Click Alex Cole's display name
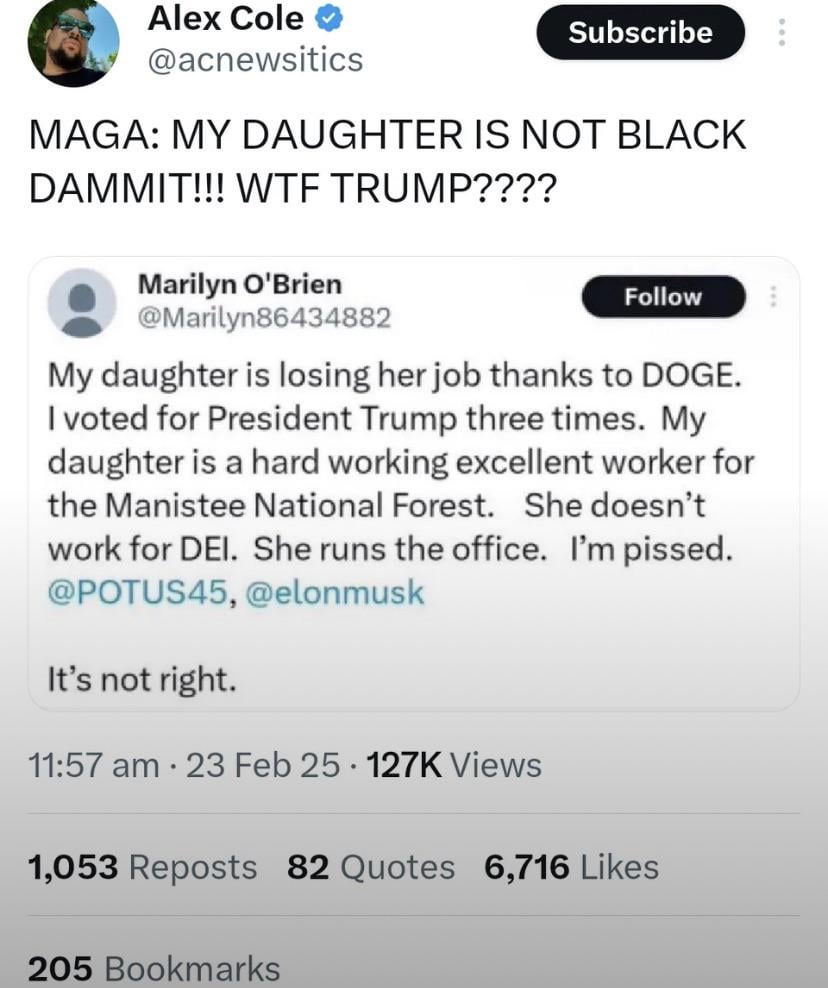828x988 pixels. pos(225,17)
